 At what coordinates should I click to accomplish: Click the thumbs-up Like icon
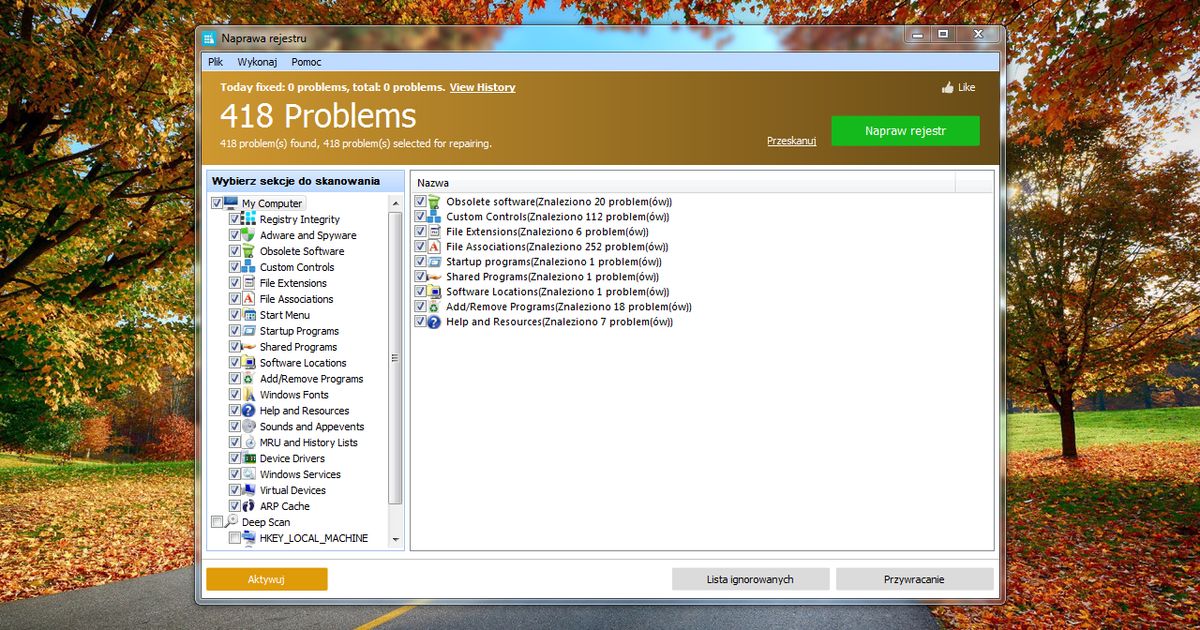[x=947, y=88]
